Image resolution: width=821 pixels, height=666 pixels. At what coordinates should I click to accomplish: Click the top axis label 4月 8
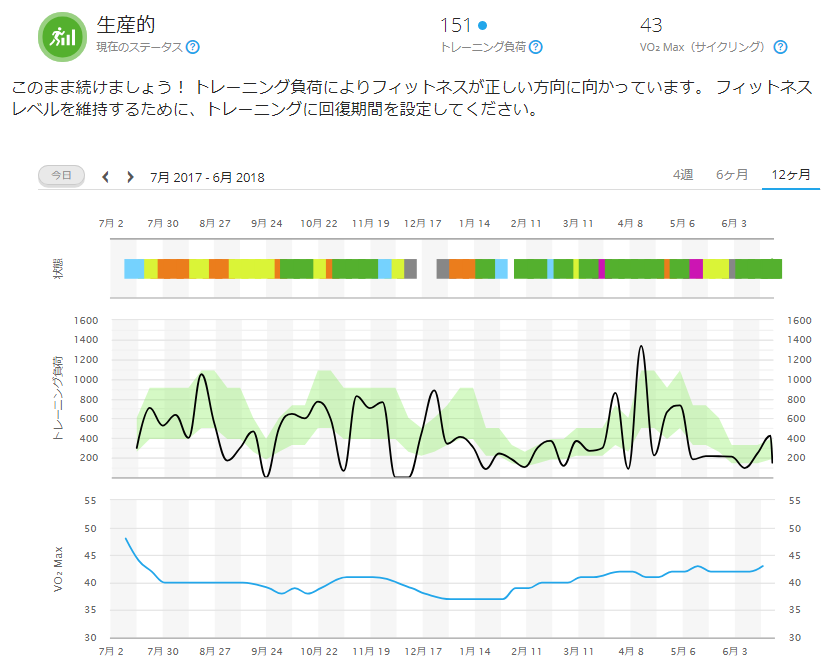630,224
